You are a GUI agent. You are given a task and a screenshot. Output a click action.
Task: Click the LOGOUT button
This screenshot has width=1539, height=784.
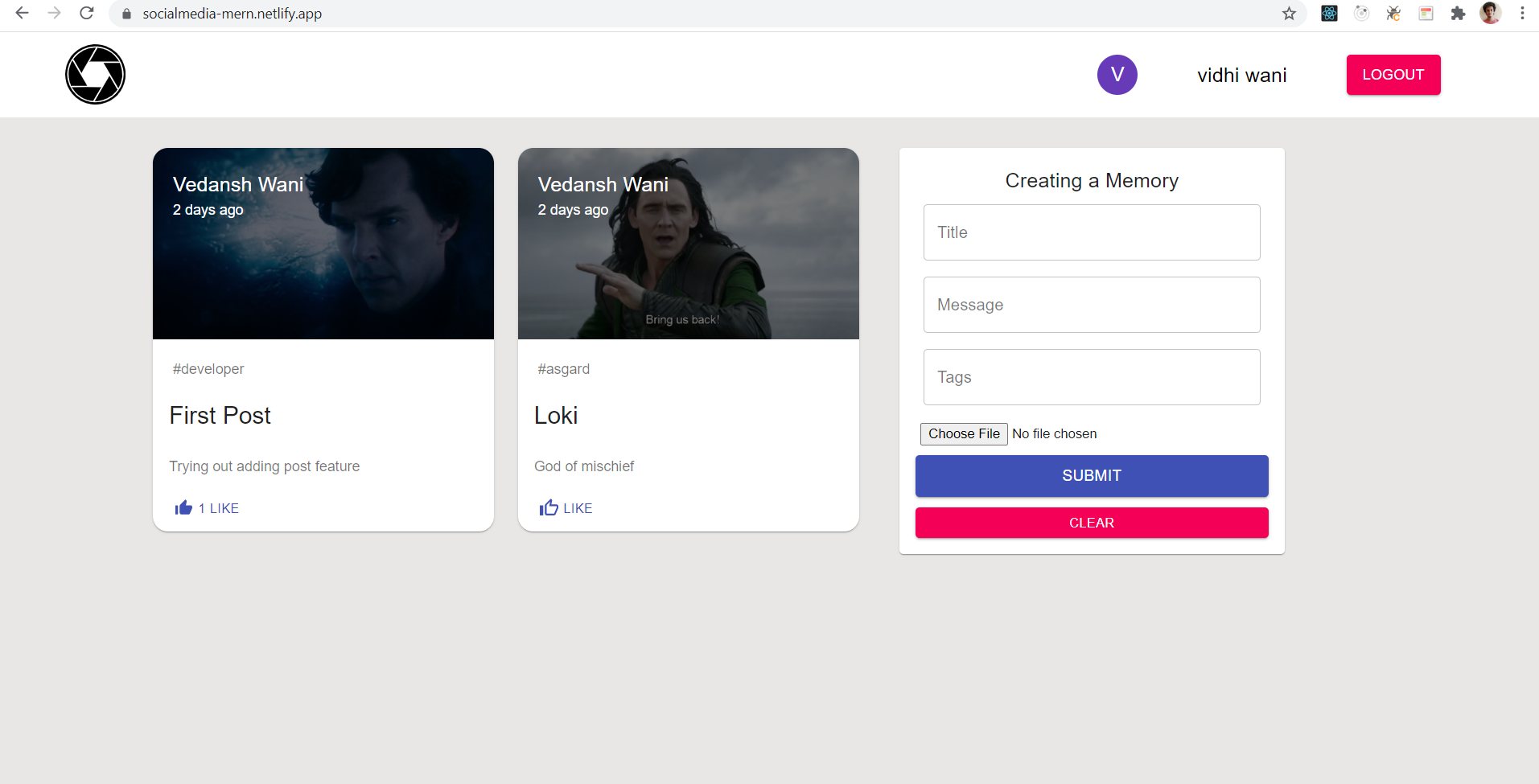click(x=1393, y=74)
